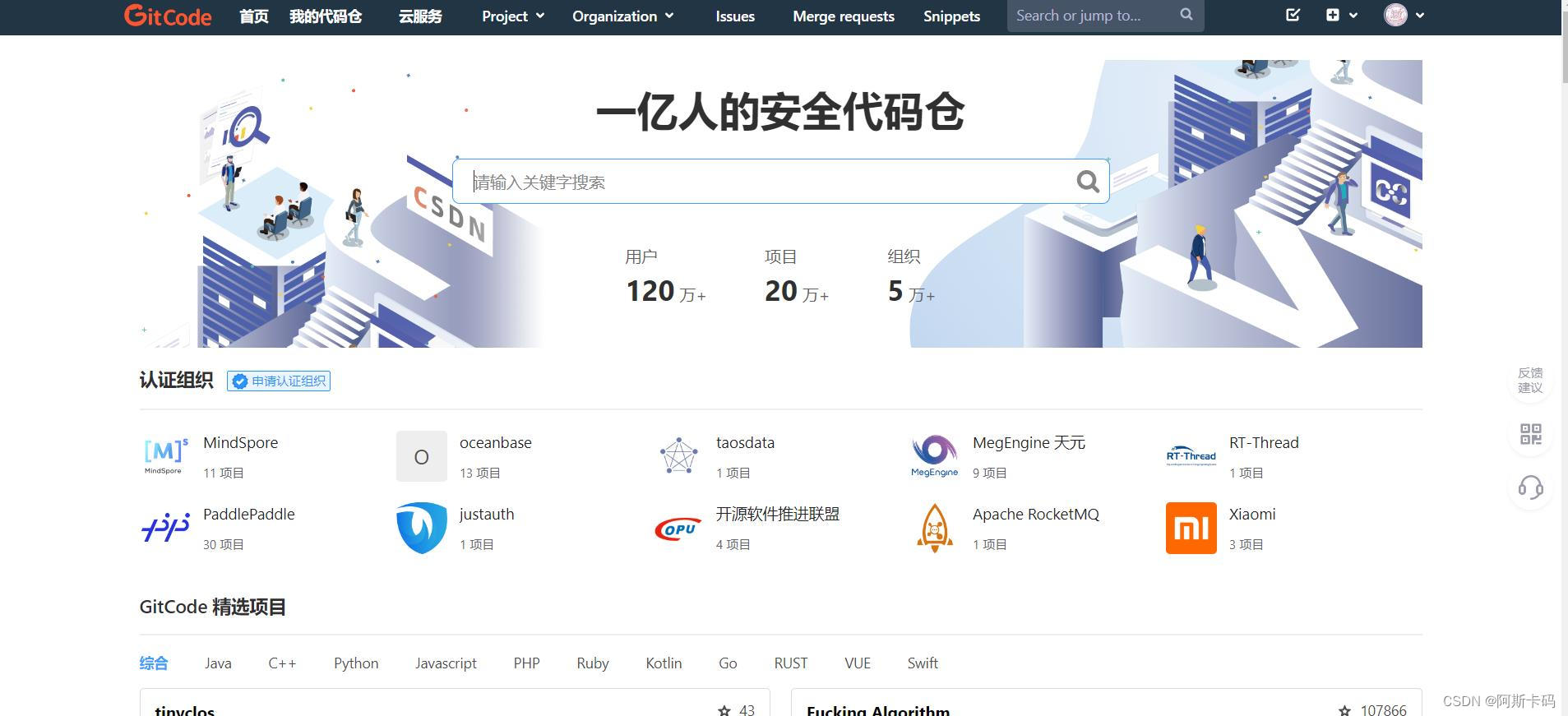Click the MindSpore organization logo
The height and width of the screenshot is (716, 1568).
(x=165, y=455)
